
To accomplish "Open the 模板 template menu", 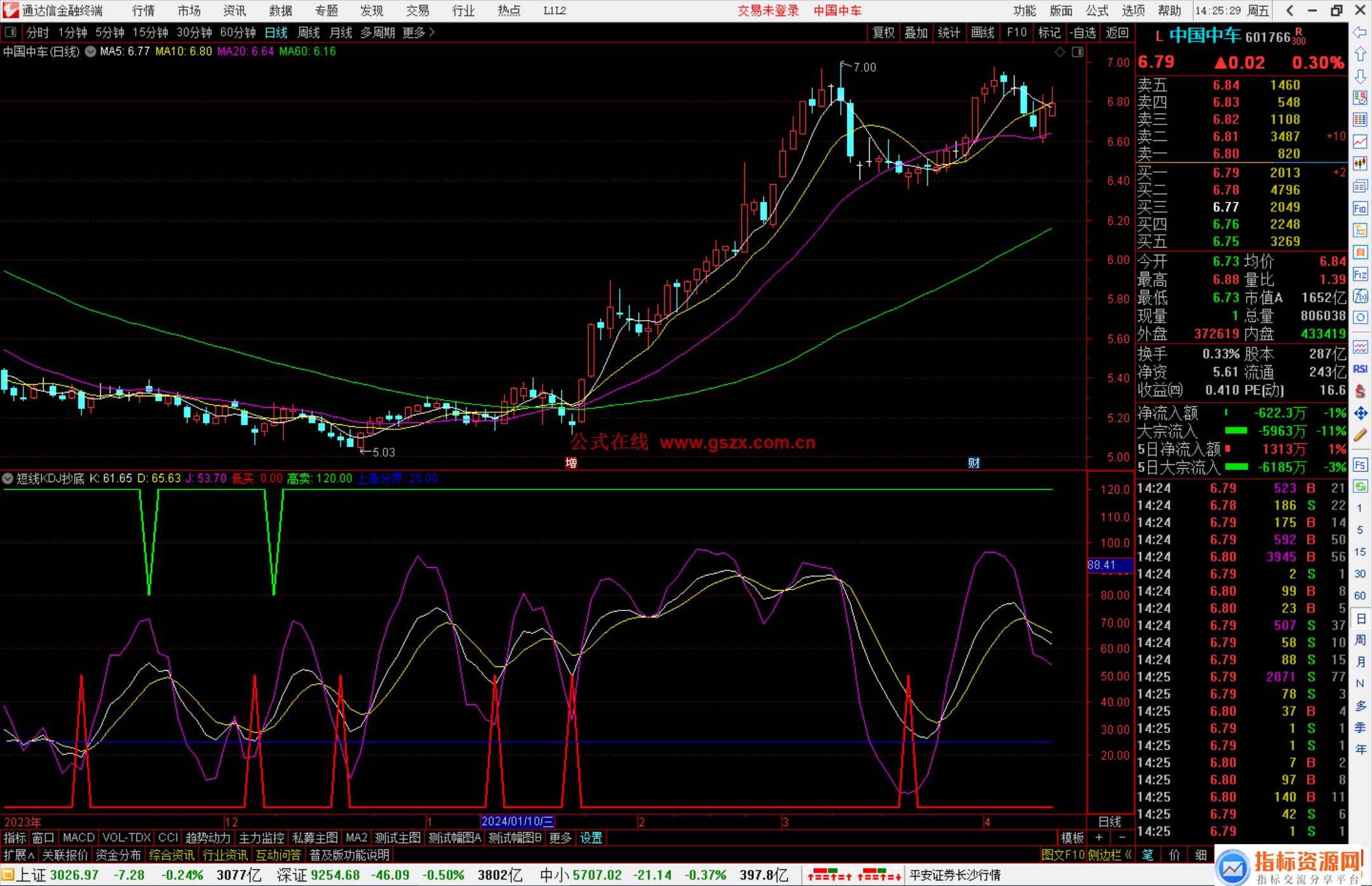I will coord(1073,838).
